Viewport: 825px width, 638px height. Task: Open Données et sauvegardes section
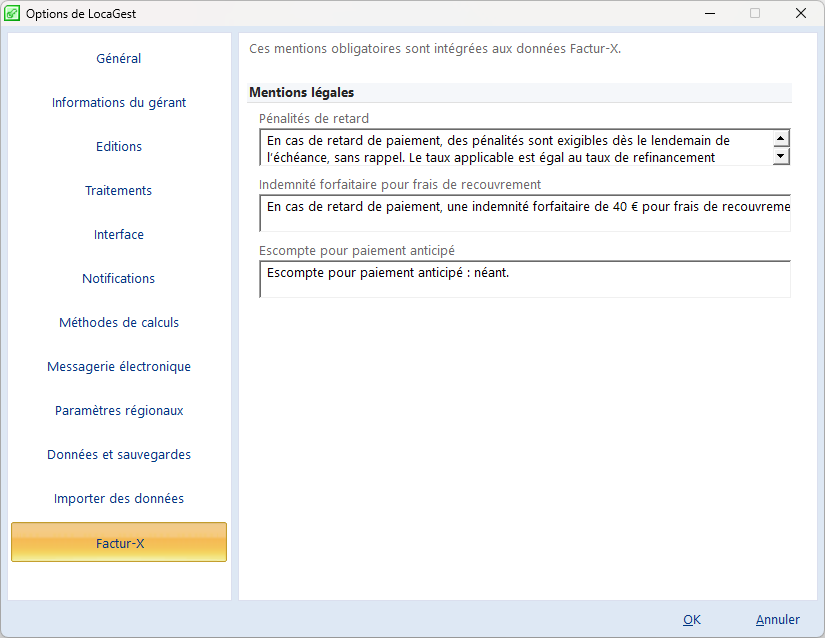click(x=118, y=454)
